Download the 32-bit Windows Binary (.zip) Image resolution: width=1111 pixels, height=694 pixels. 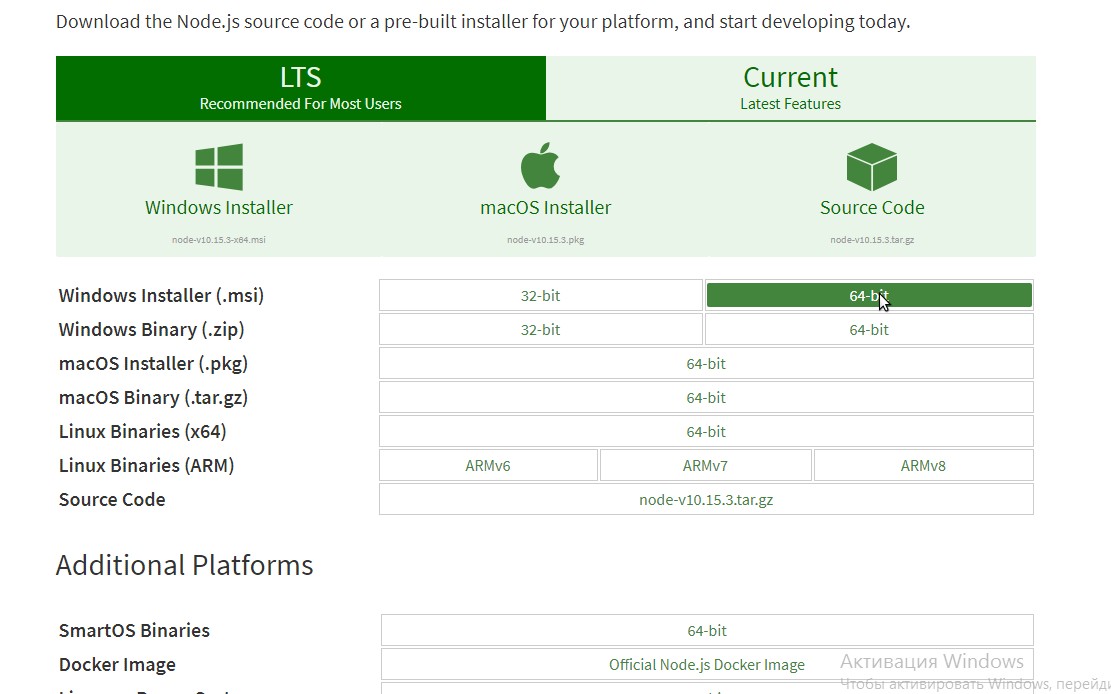[x=541, y=330]
